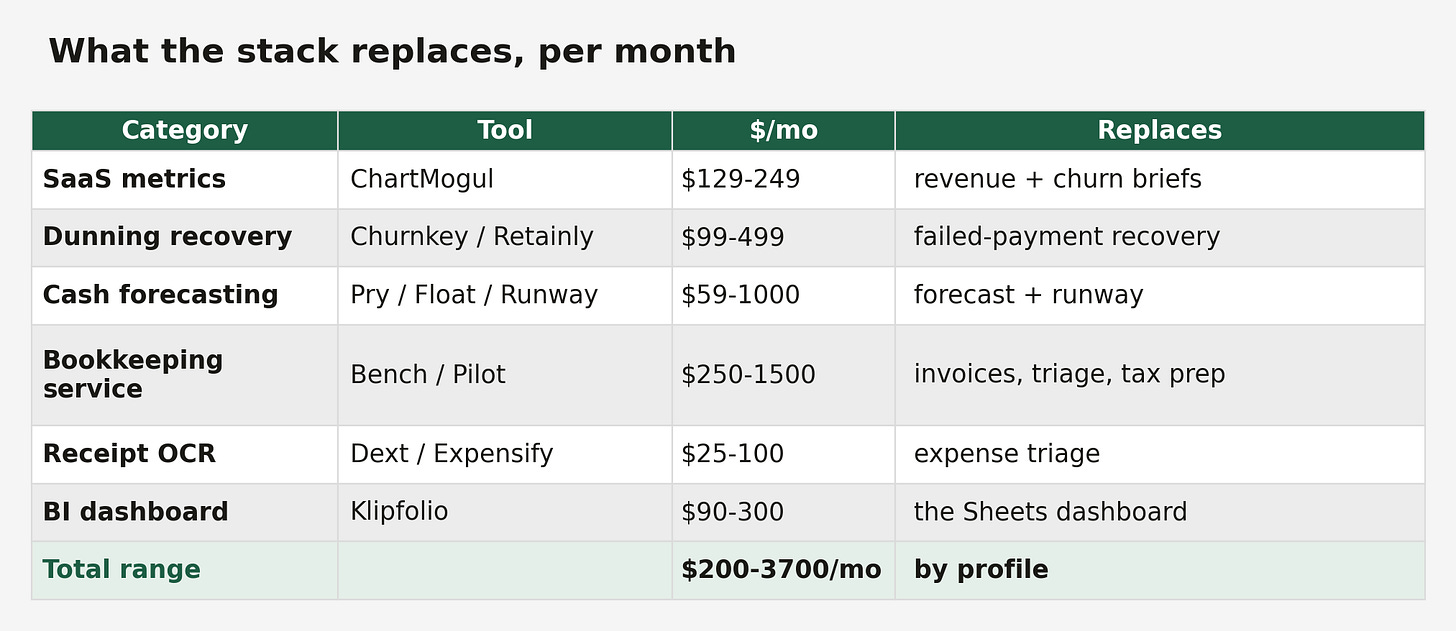
Task: Click the Dunning recovery category cell
Action: [x=185, y=237]
